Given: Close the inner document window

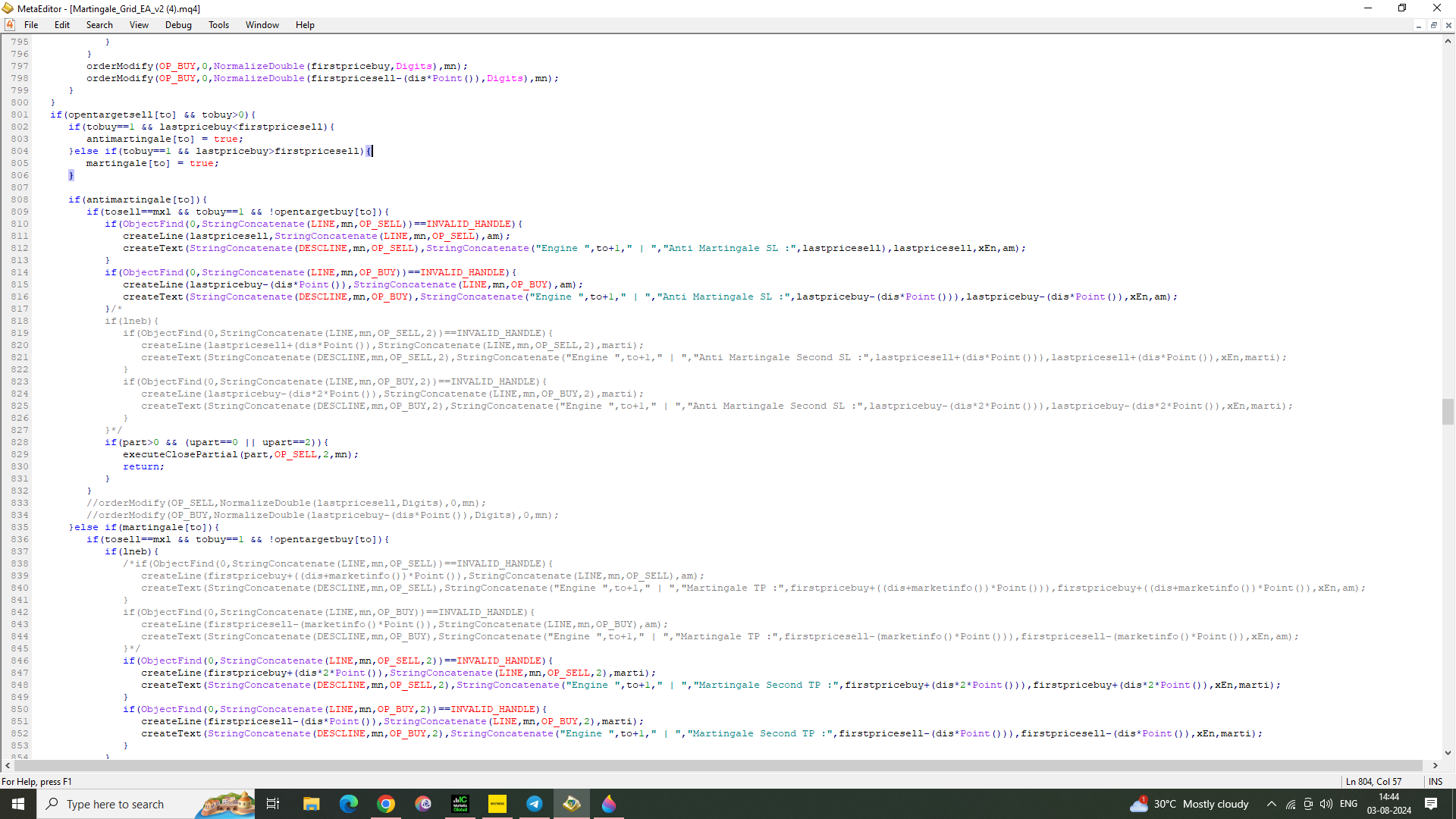Looking at the screenshot, I should (1448, 25).
